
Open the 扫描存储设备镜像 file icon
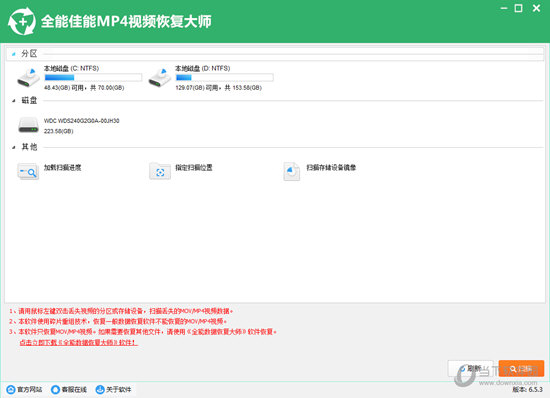coord(291,171)
